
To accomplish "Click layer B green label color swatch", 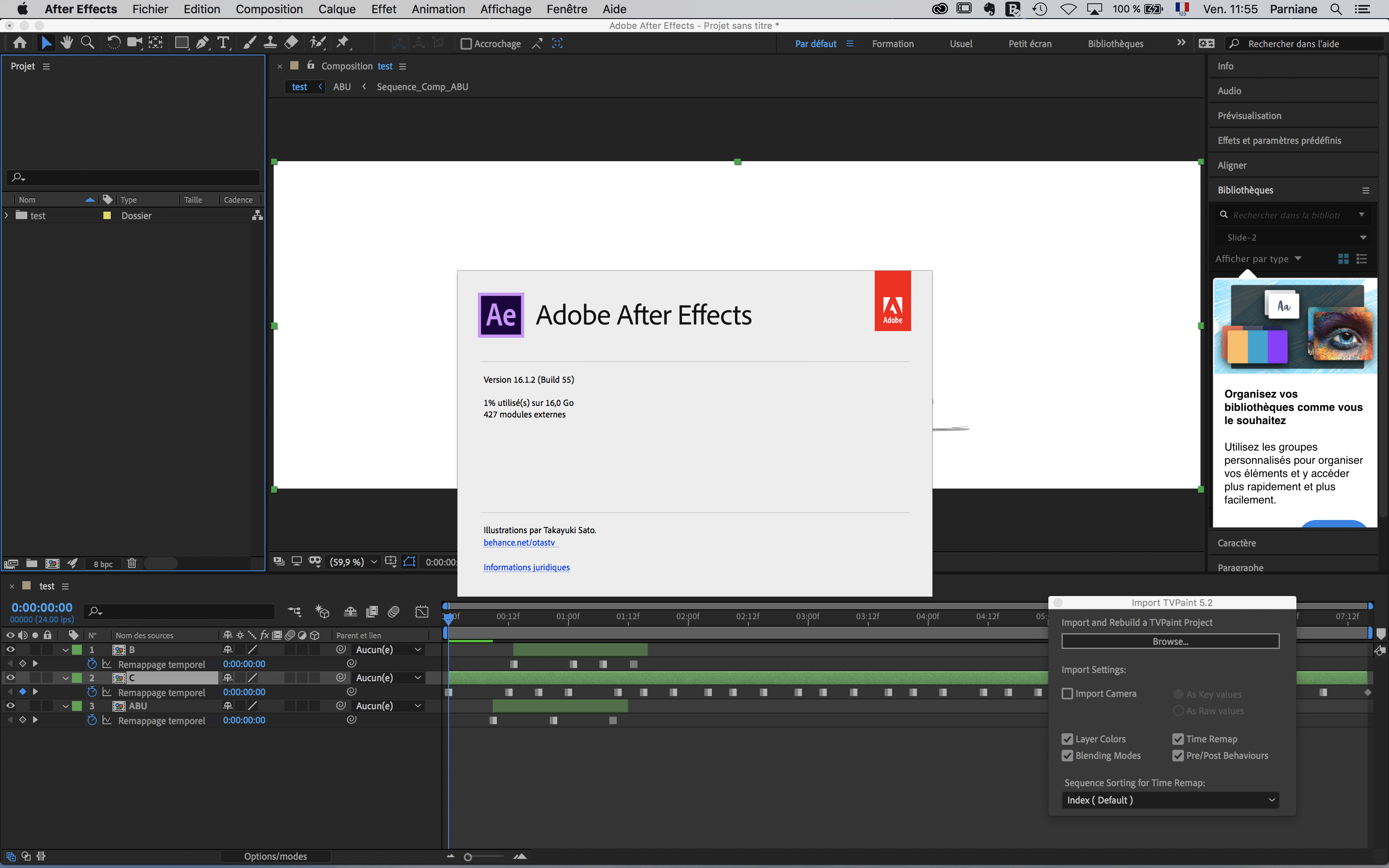I will click(76, 649).
